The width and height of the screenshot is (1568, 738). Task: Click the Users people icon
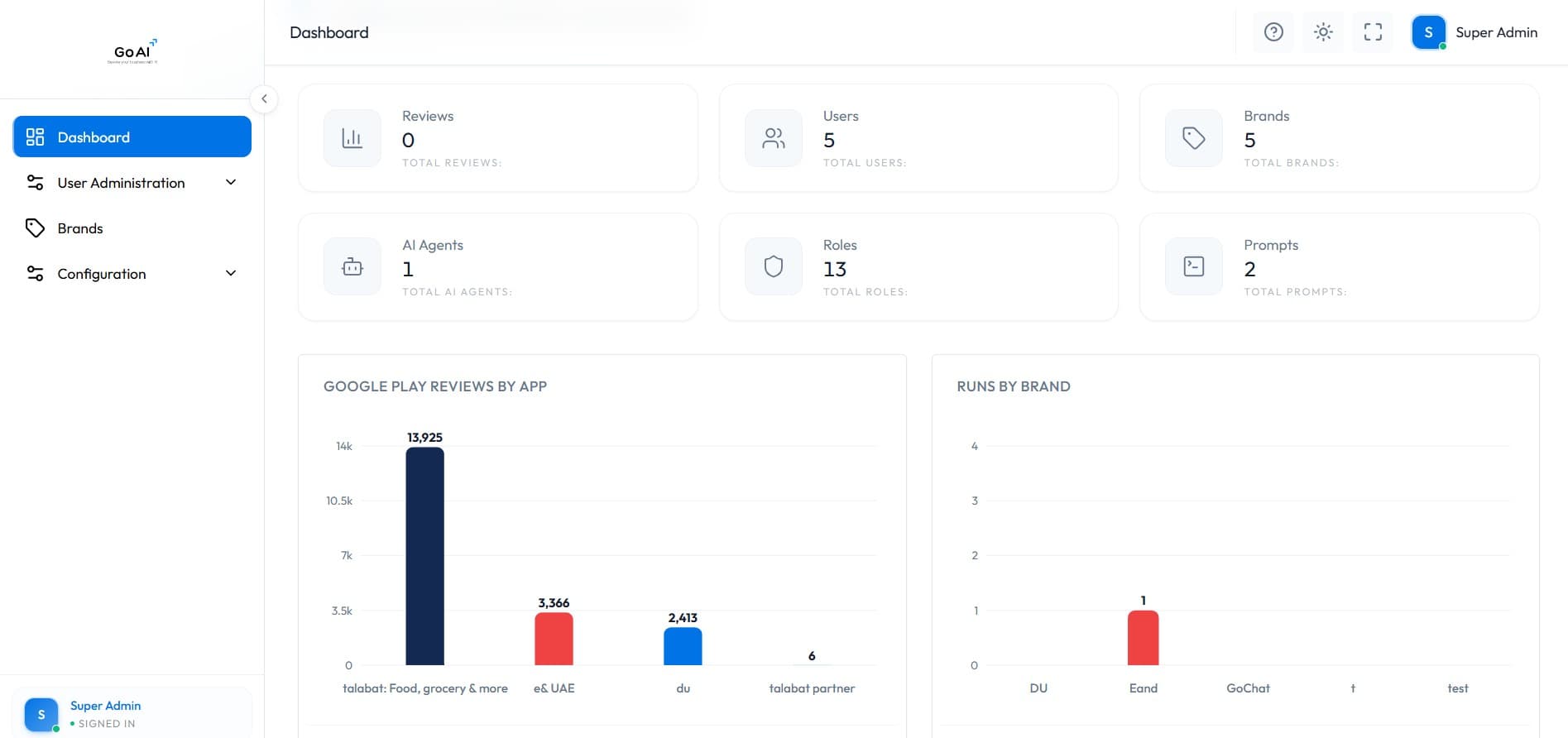coord(774,138)
